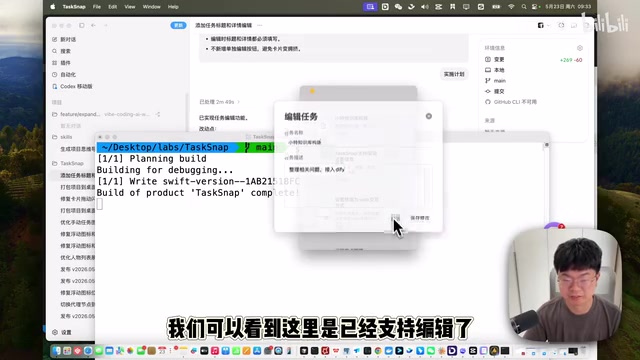Image resolution: width=640 pixels, height=360 pixels.
Task: Click the blue 更新 update button
Action: click(178, 25)
